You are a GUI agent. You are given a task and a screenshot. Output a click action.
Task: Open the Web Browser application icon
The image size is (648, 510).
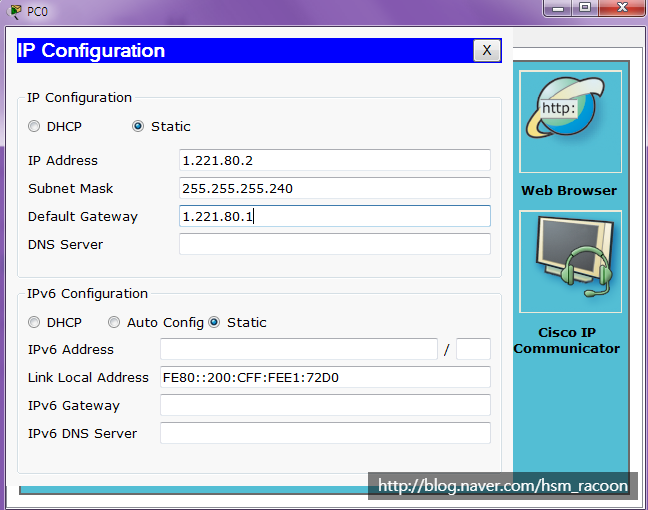[570, 122]
